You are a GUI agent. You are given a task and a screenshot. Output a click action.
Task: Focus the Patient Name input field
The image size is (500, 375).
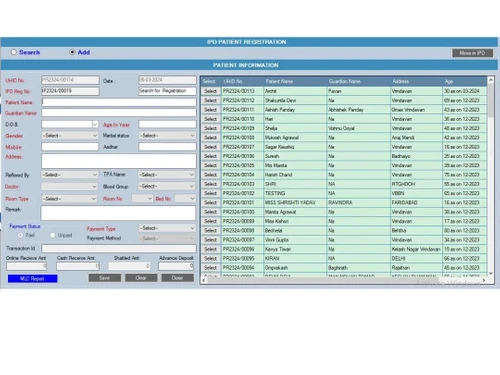pyautogui.click(x=119, y=102)
